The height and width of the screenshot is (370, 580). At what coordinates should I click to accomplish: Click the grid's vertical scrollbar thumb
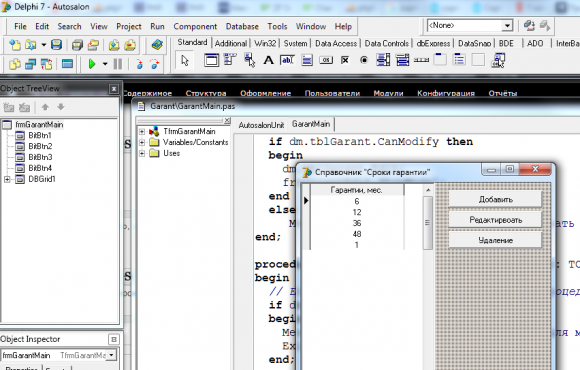428,223
